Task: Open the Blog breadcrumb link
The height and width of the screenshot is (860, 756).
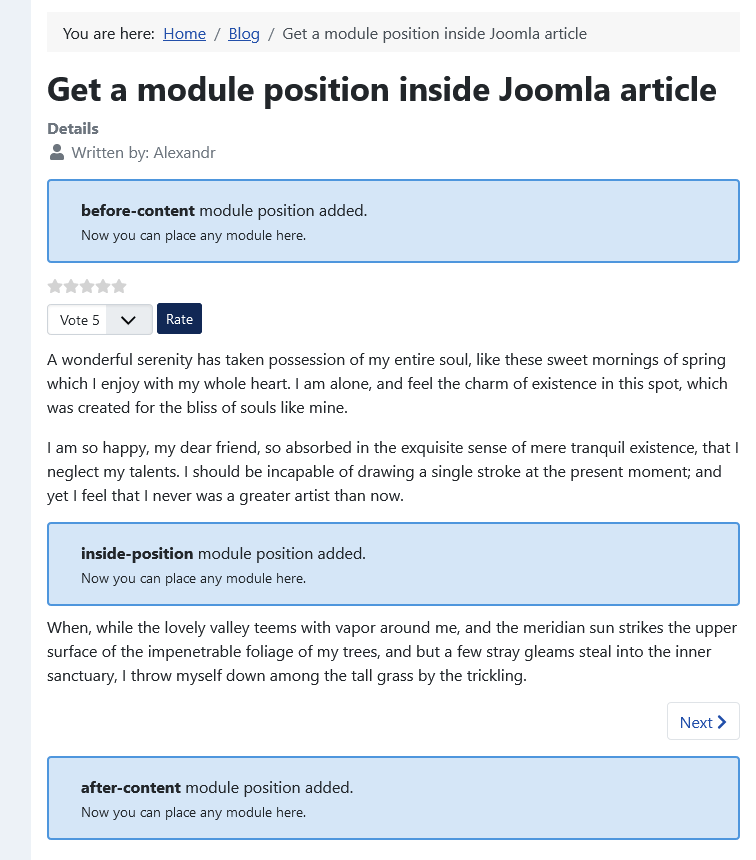Action: coord(244,34)
